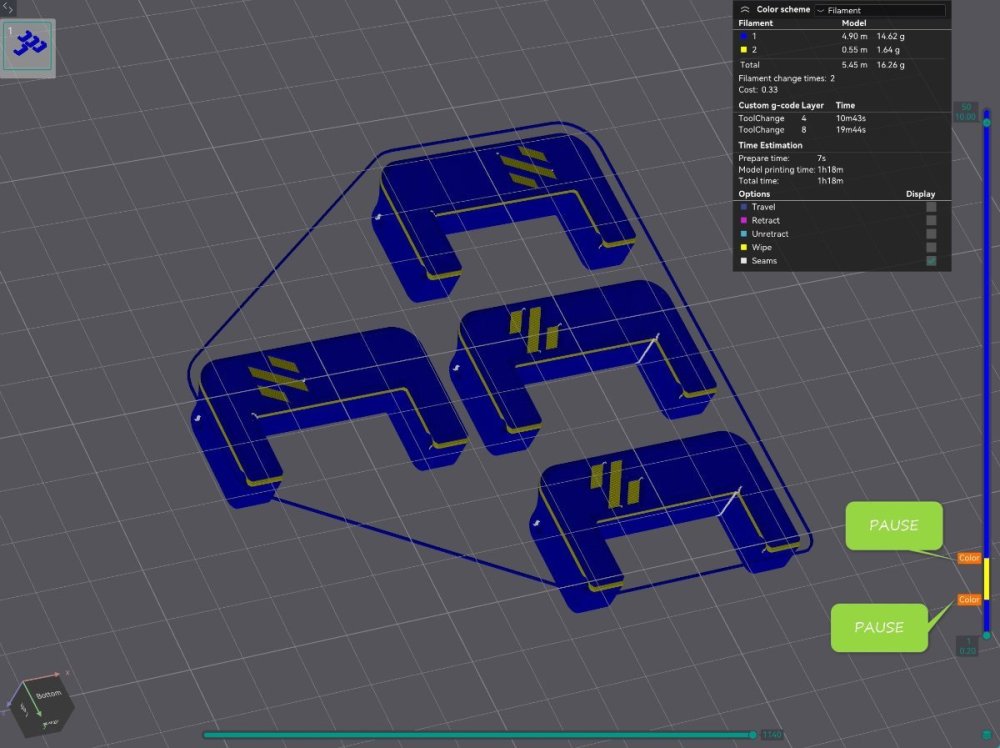Screen dimensions: 1000x748
Task: Click the 19m44s tool change time
Action: point(851,129)
